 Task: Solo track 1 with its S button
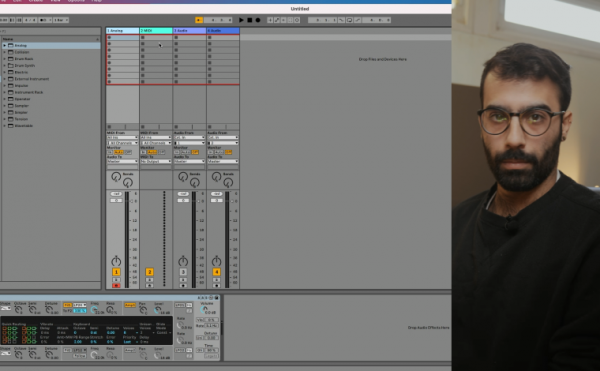pos(116,280)
